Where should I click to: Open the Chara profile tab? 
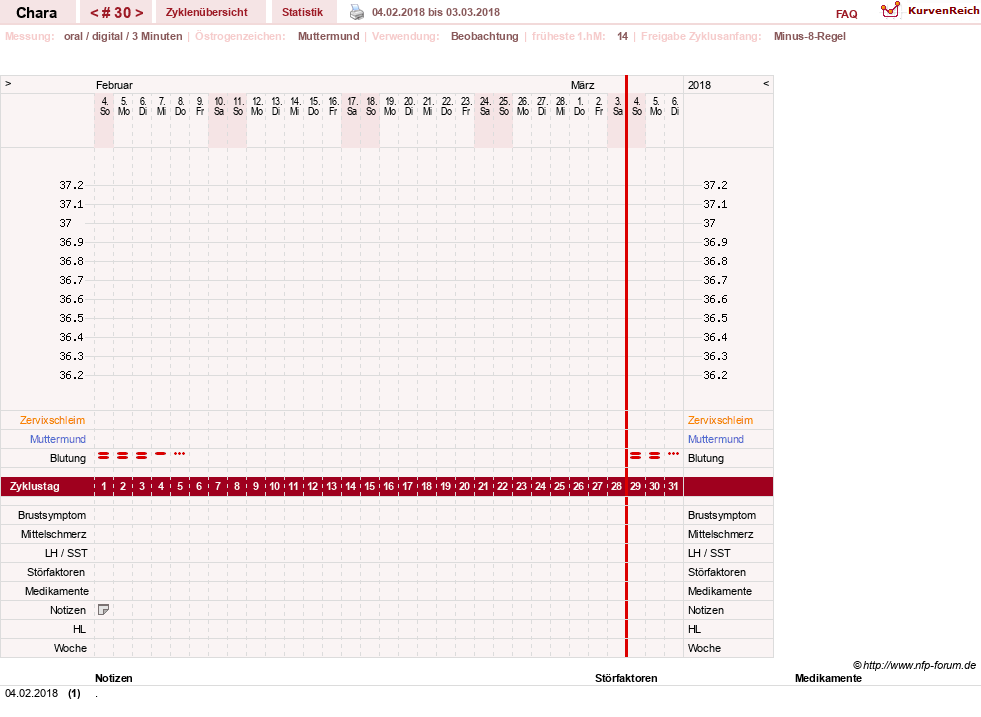(x=36, y=13)
